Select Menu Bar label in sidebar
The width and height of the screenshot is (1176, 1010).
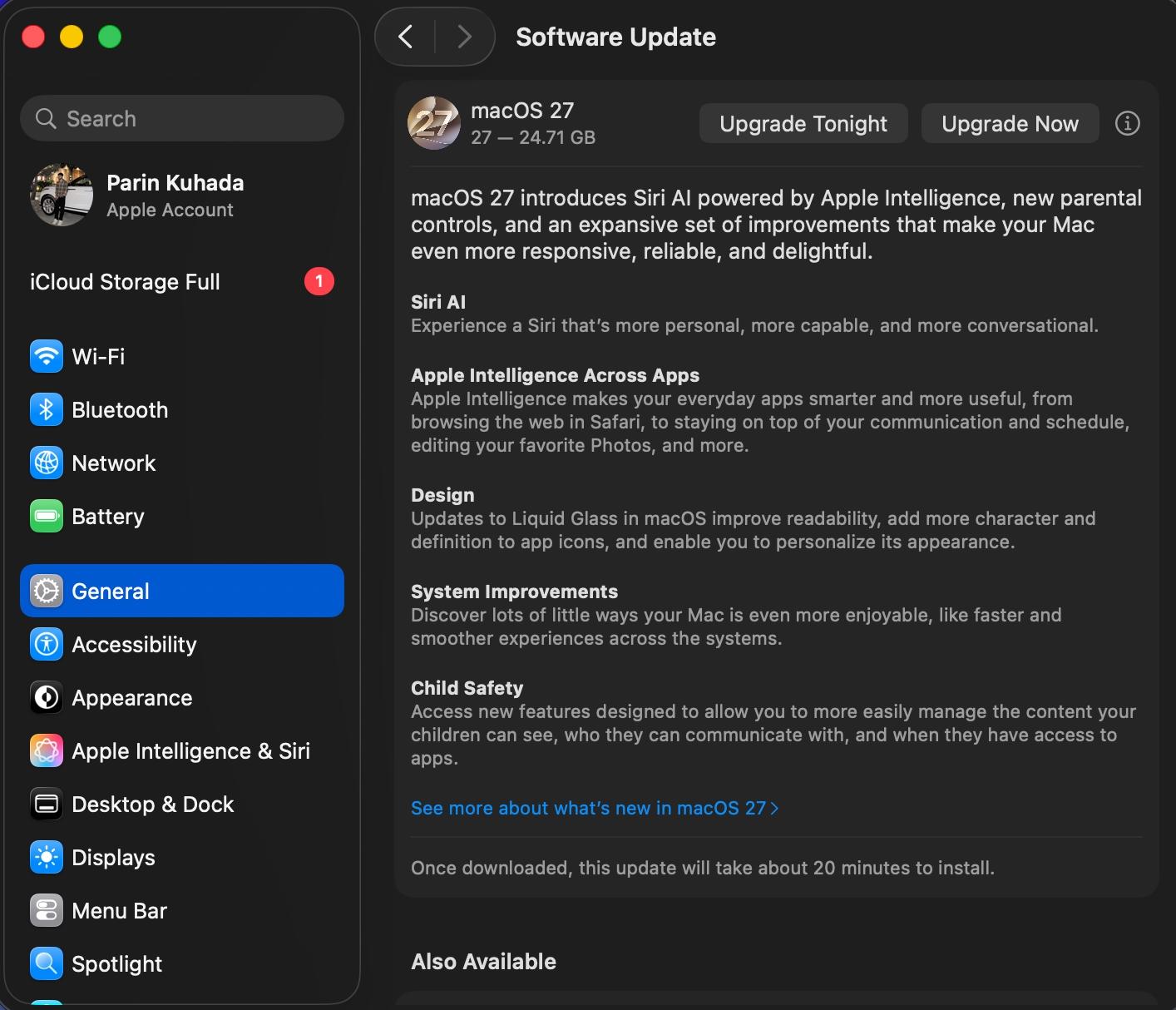tap(120, 911)
